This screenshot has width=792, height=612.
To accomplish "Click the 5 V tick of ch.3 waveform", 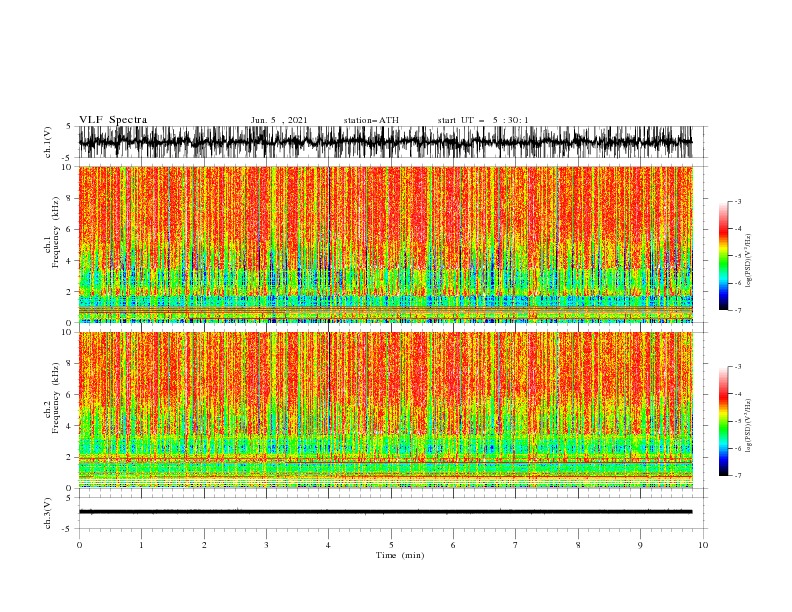I will [x=69, y=498].
